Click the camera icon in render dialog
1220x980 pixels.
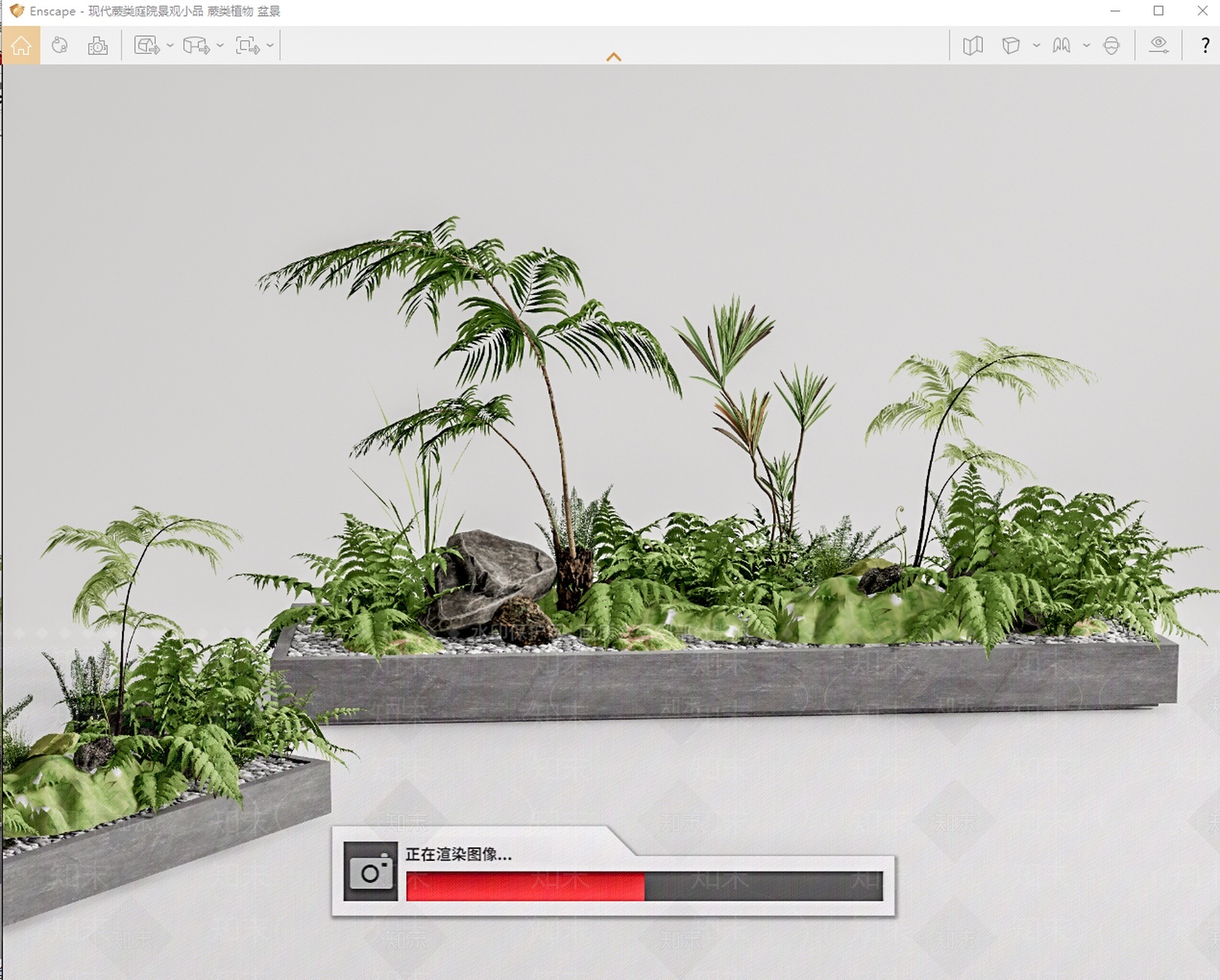pos(371,872)
